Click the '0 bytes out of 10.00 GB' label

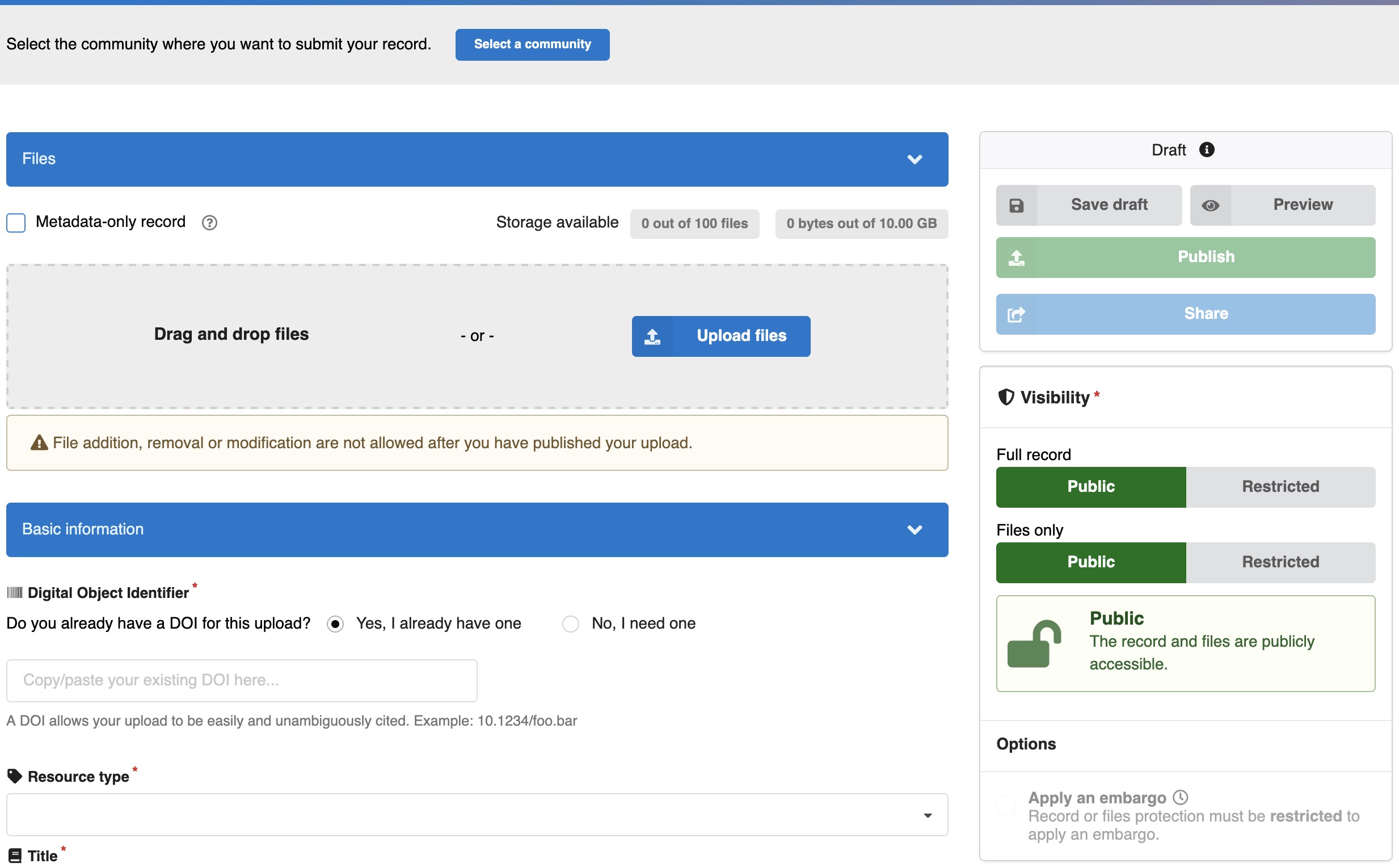coord(862,224)
